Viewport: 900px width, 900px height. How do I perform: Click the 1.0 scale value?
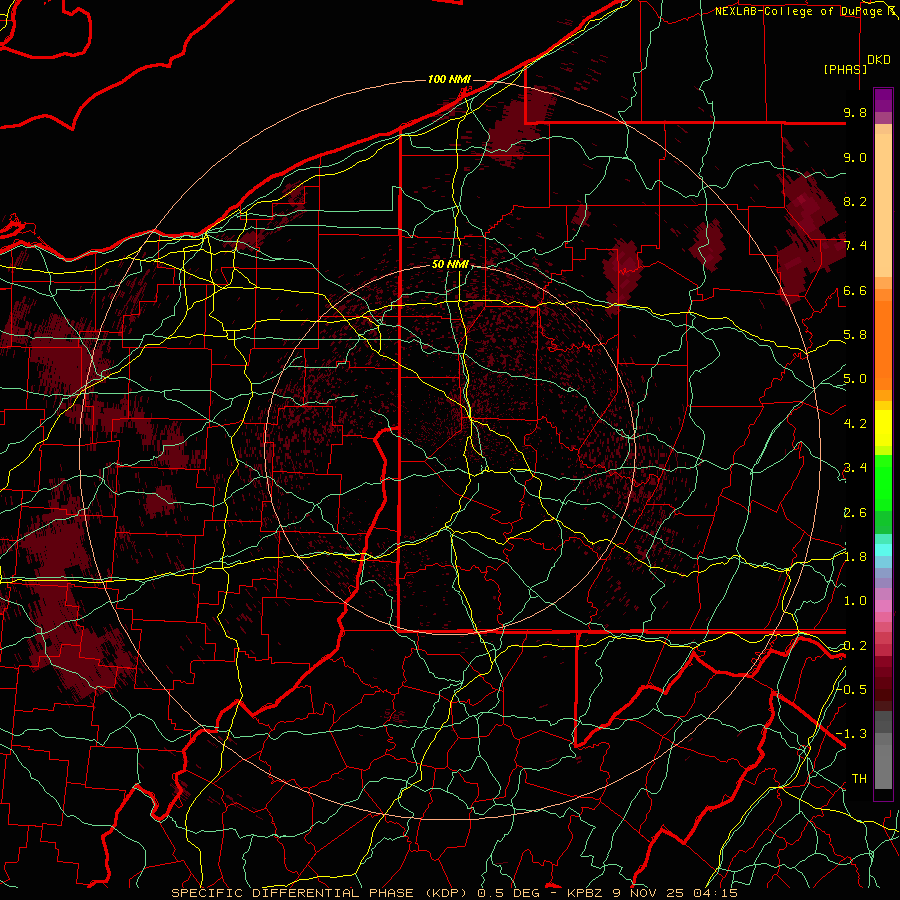click(855, 601)
